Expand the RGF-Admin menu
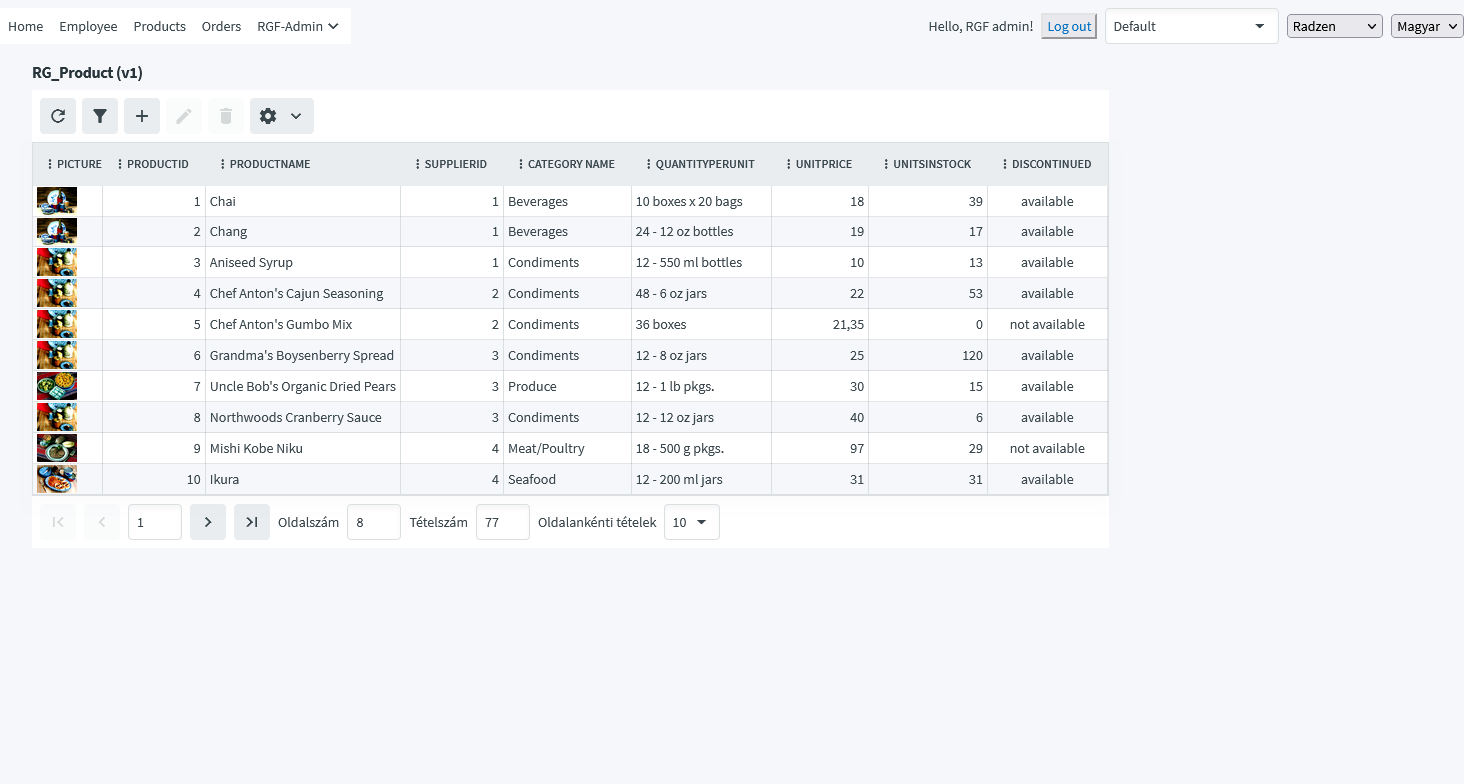 [x=297, y=26]
